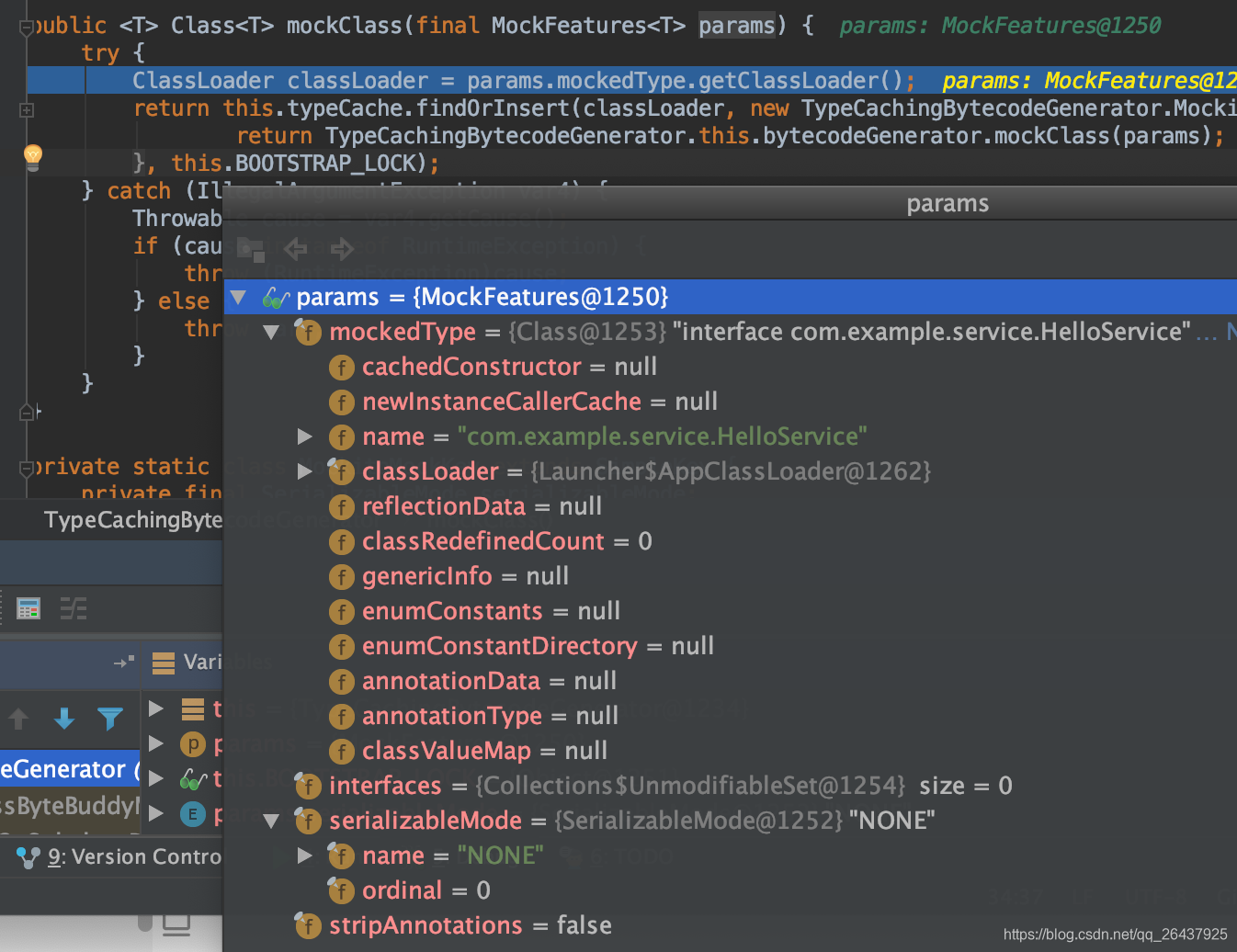1237x952 pixels.
Task: Click the up-arrow to move up the stack
Action: click(18, 720)
